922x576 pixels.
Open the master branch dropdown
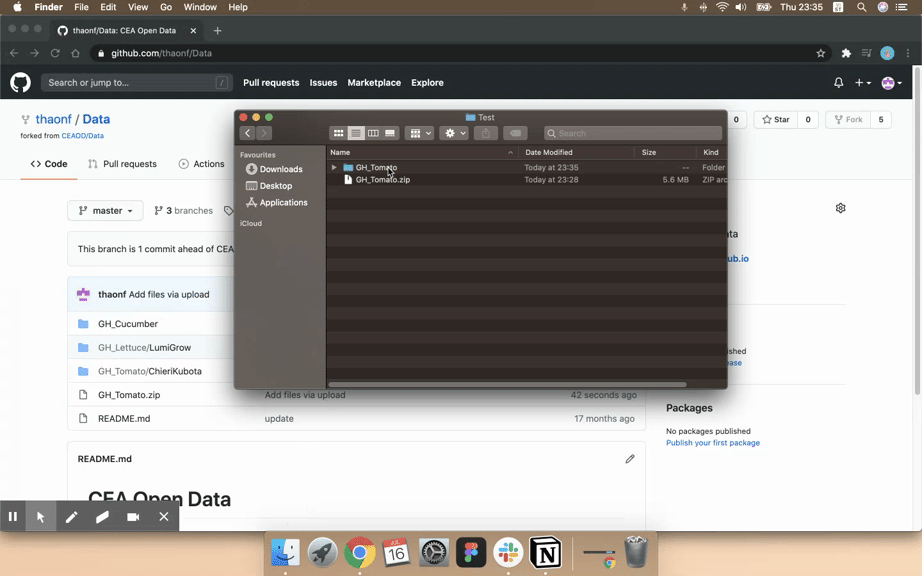(x=105, y=210)
